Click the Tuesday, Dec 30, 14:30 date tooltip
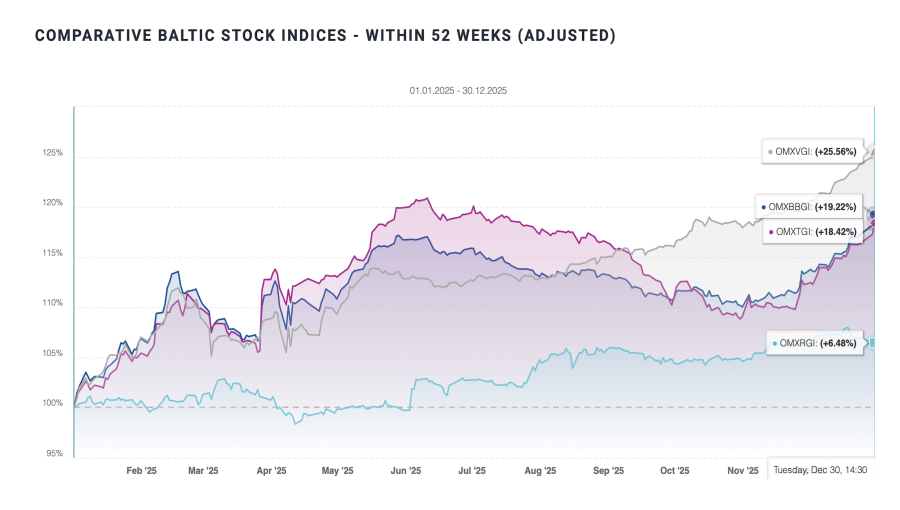The height and width of the screenshot is (510, 900). click(x=820, y=469)
